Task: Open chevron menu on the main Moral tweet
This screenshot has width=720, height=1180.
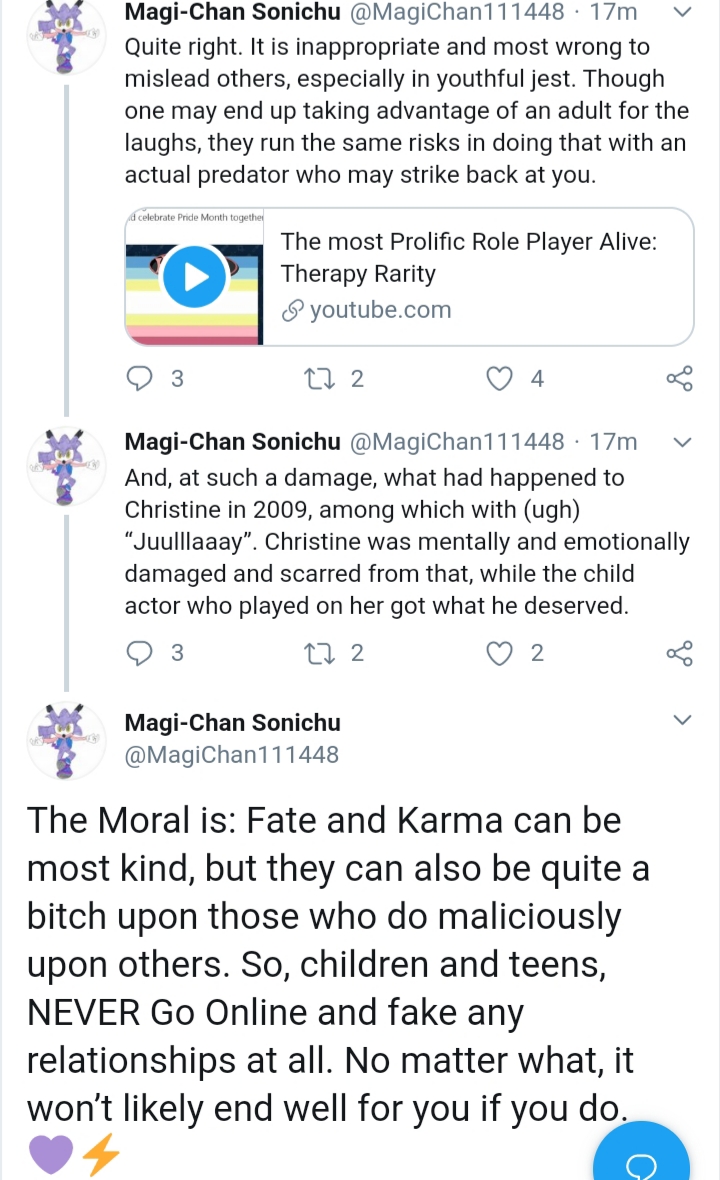Action: point(682,720)
